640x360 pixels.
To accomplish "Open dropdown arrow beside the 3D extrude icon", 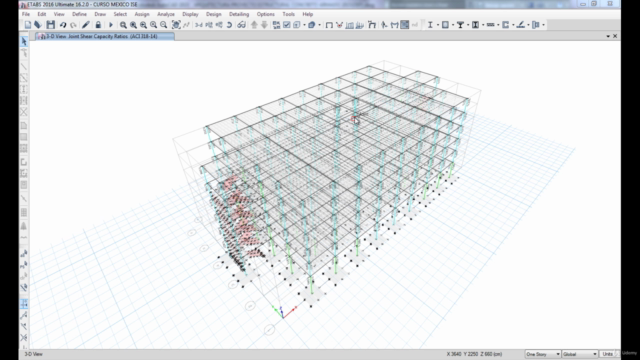I will click(x=319, y=25).
